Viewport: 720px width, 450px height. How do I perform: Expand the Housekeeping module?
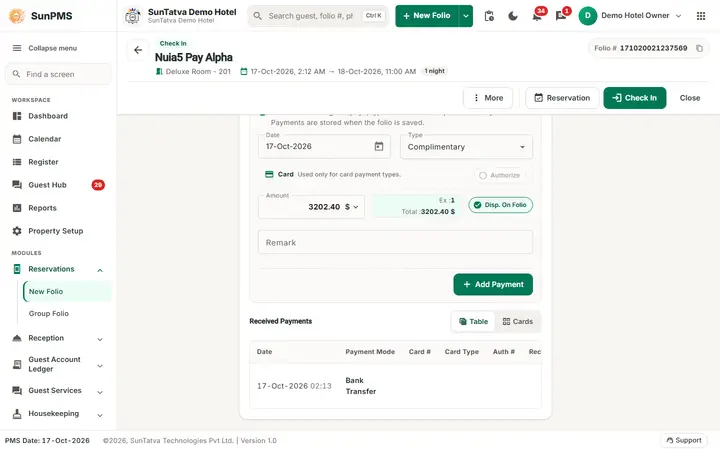[x=100, y=415]
